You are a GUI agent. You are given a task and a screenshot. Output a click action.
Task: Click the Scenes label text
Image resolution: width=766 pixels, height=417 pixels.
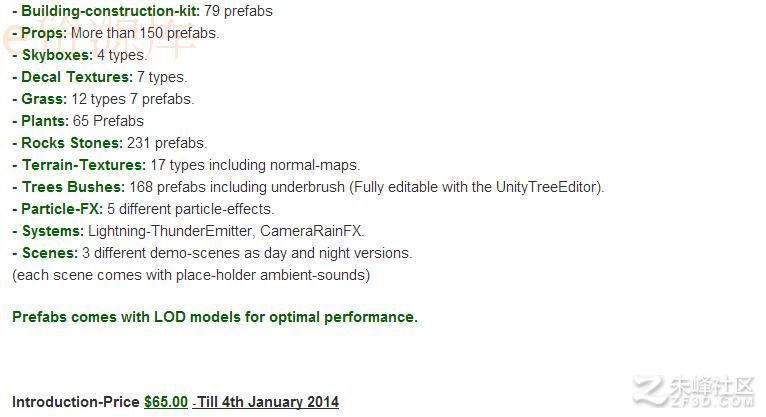[50, 252]
